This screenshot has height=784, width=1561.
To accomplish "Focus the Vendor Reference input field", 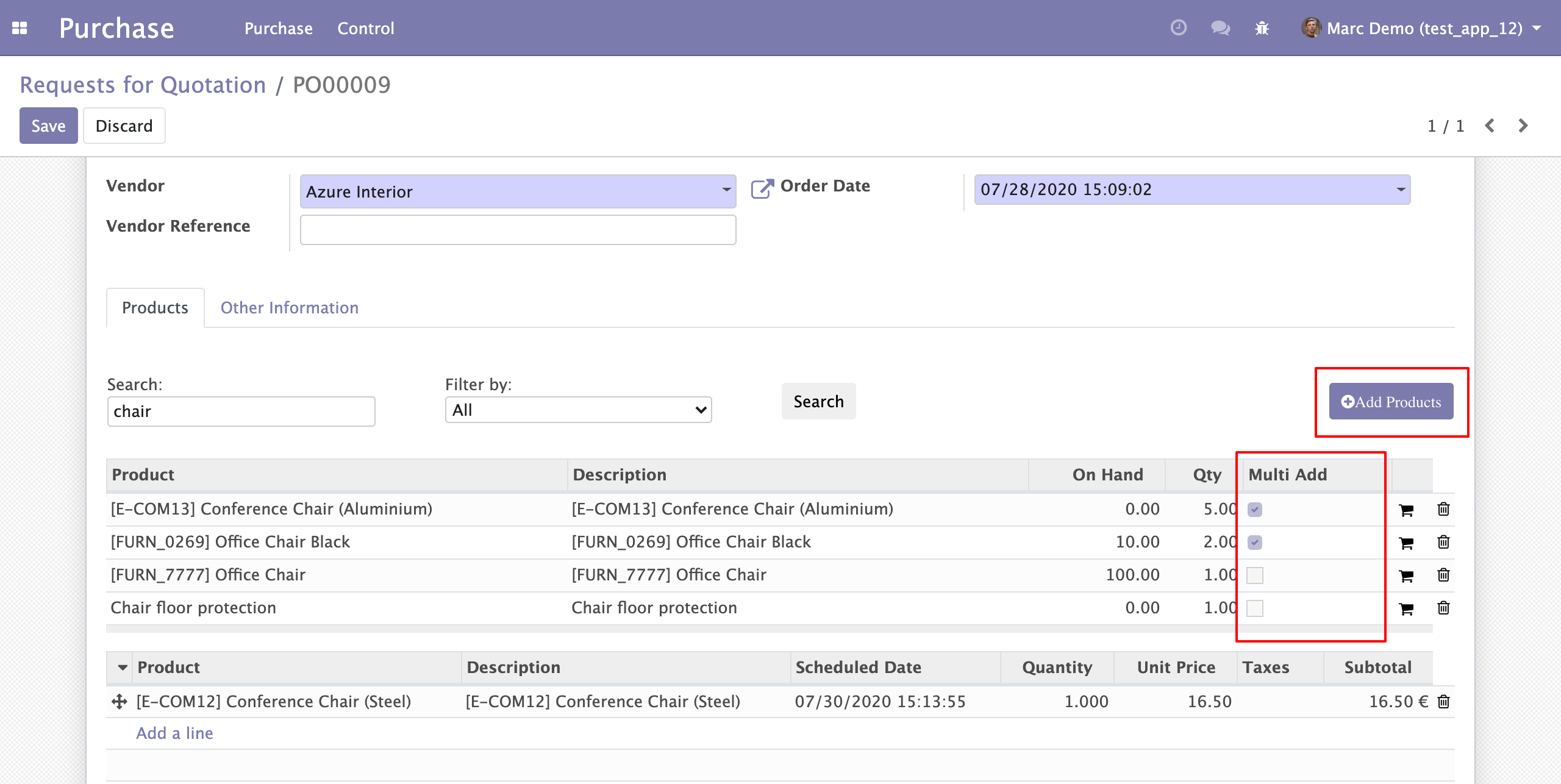I will click(x=518, y=230).
